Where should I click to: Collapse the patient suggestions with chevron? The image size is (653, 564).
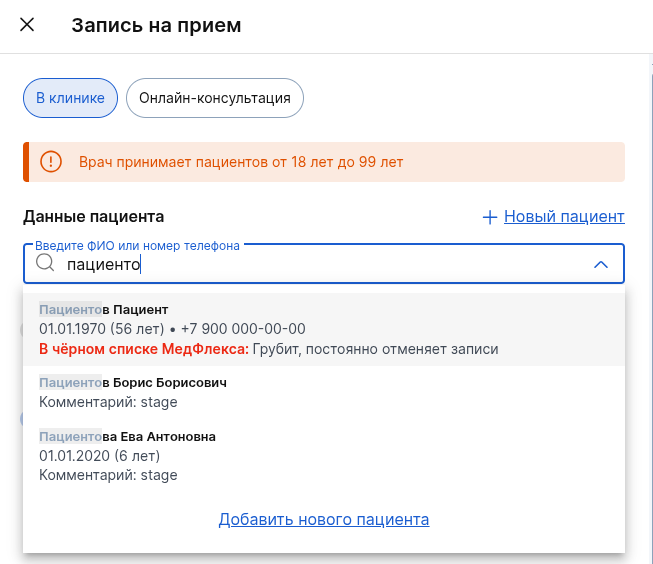(x=601, y=265)
